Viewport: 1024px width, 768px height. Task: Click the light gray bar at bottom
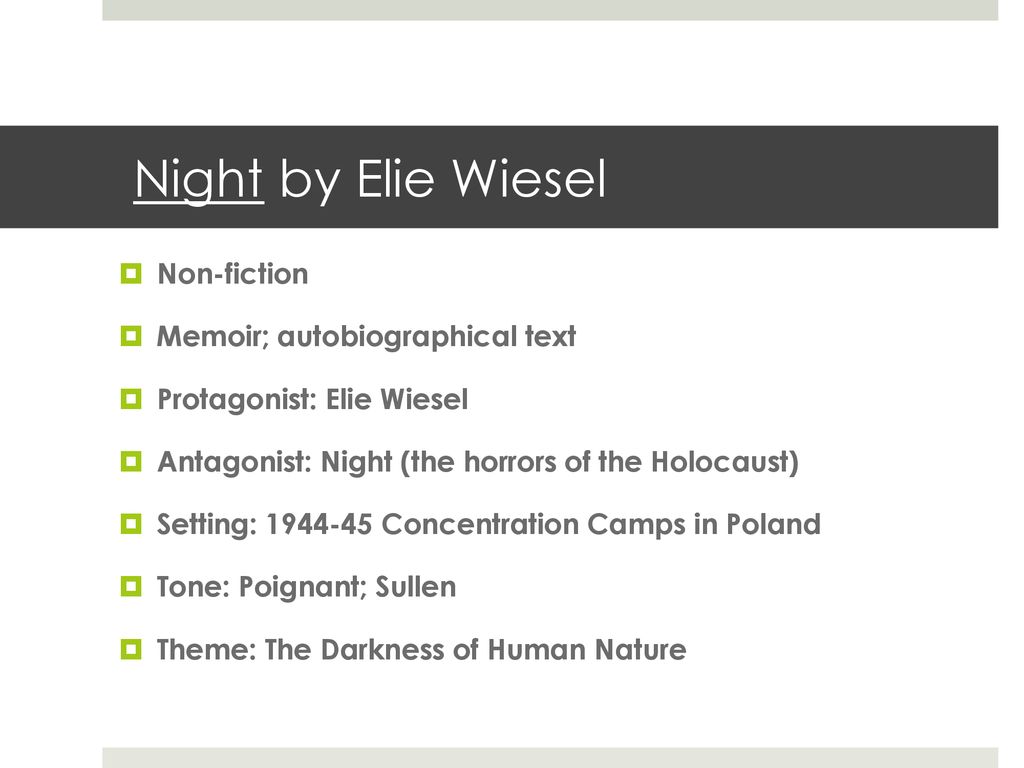click(x=550, y=758)
